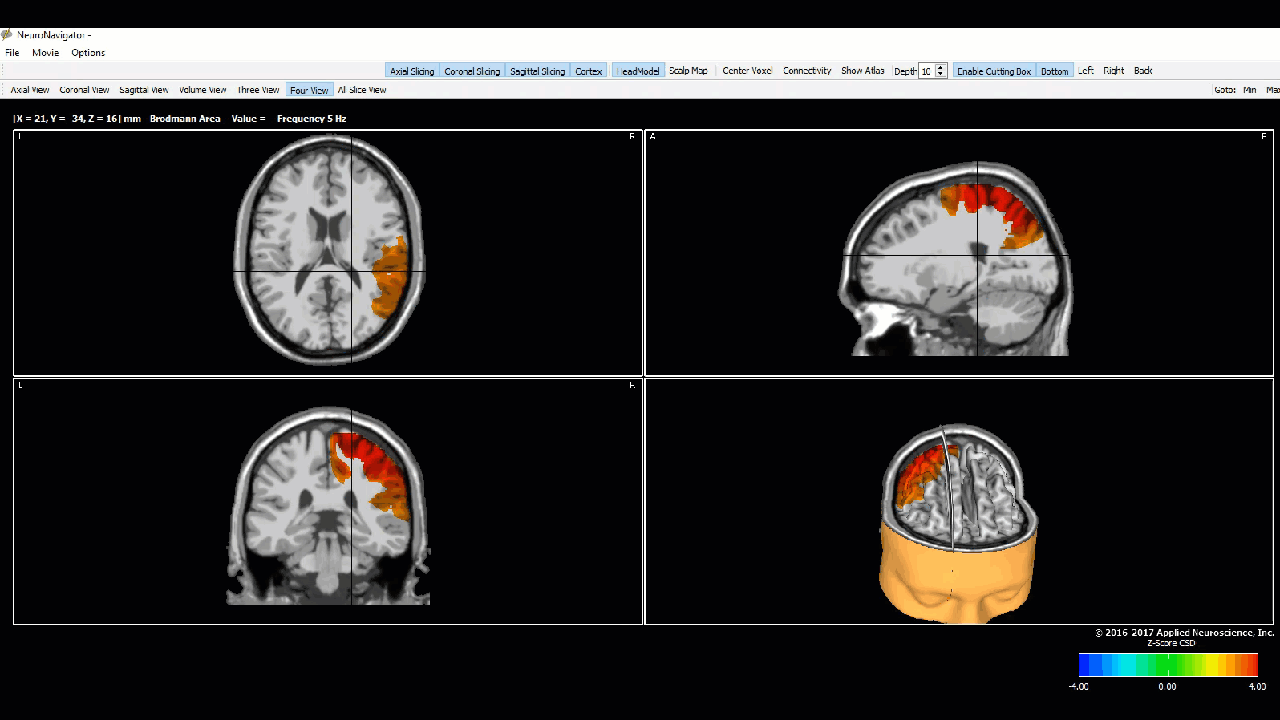Toggle the Coronal Slicing button
Viewport: 1280px width, 720px height.
click(472, 71)
